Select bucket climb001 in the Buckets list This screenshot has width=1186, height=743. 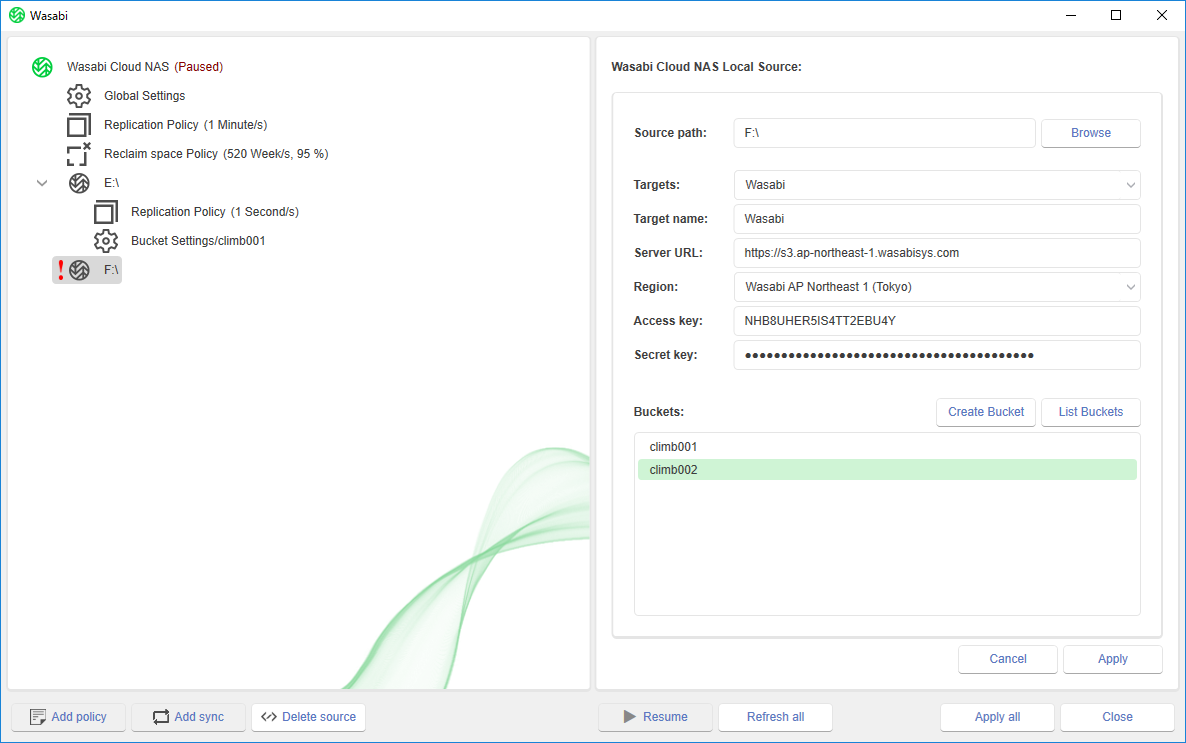tap(887, 447)
